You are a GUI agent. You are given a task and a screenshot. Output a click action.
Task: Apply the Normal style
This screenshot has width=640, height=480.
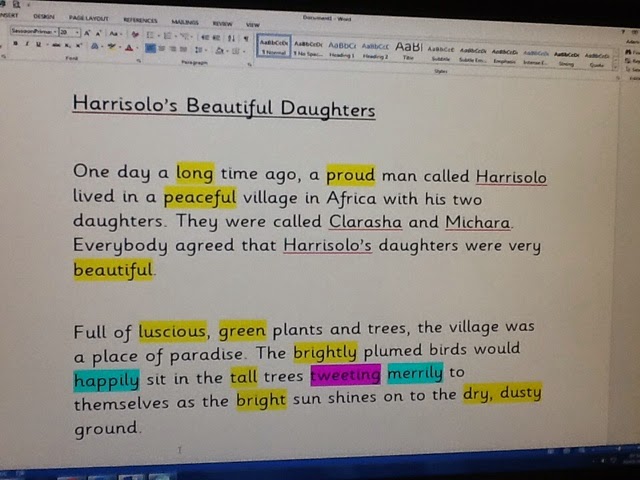pyautogui.click(x=273, y=47)
